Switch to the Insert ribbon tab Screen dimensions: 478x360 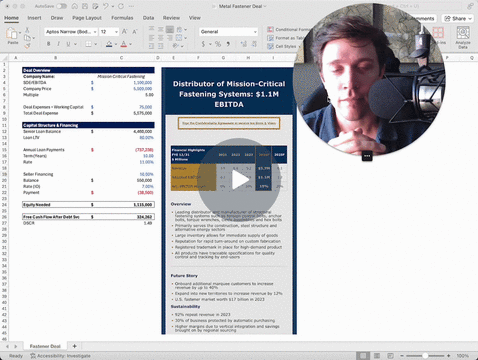(x=34, y=18)
